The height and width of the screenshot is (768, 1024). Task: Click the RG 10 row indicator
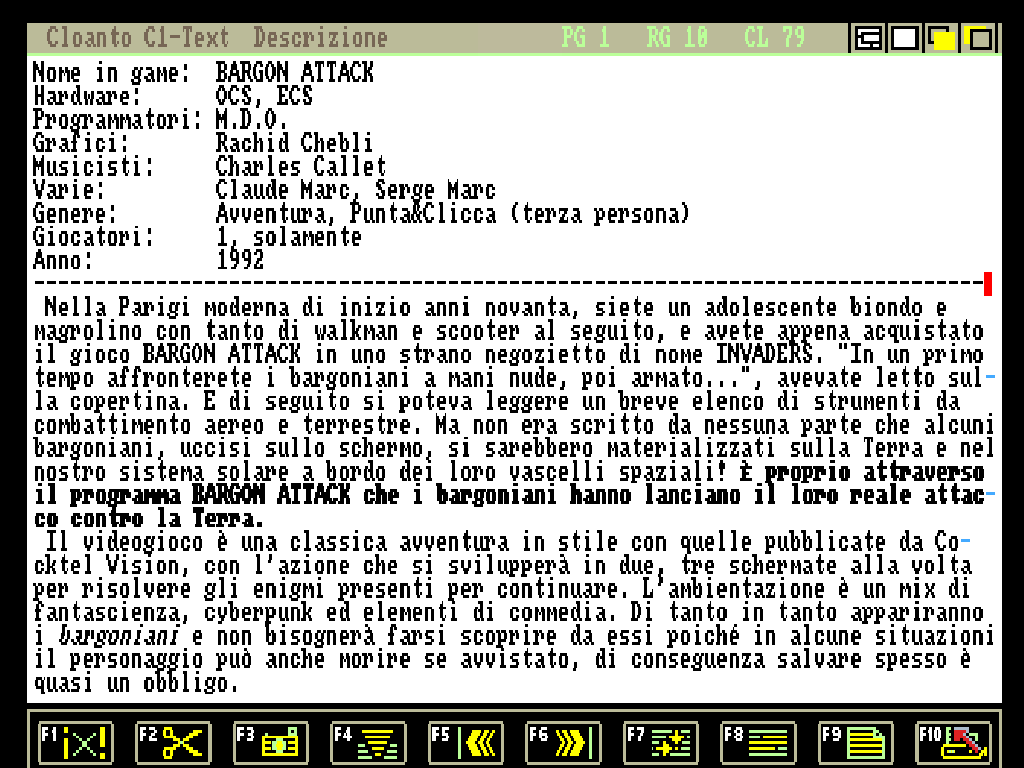click(x=677, y=39)
